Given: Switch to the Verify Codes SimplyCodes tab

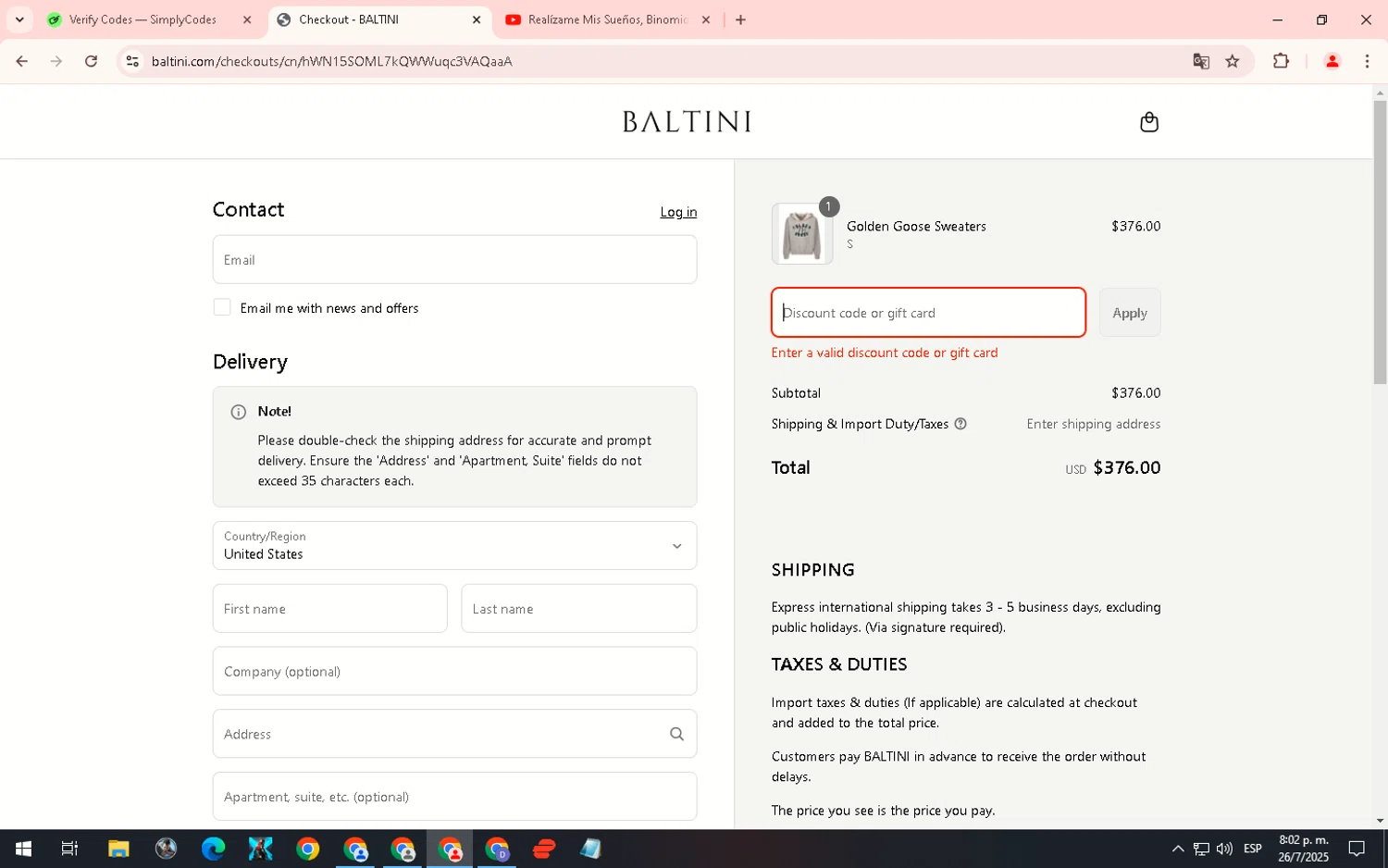Looking at the screenshot, I should coord(143,19).
